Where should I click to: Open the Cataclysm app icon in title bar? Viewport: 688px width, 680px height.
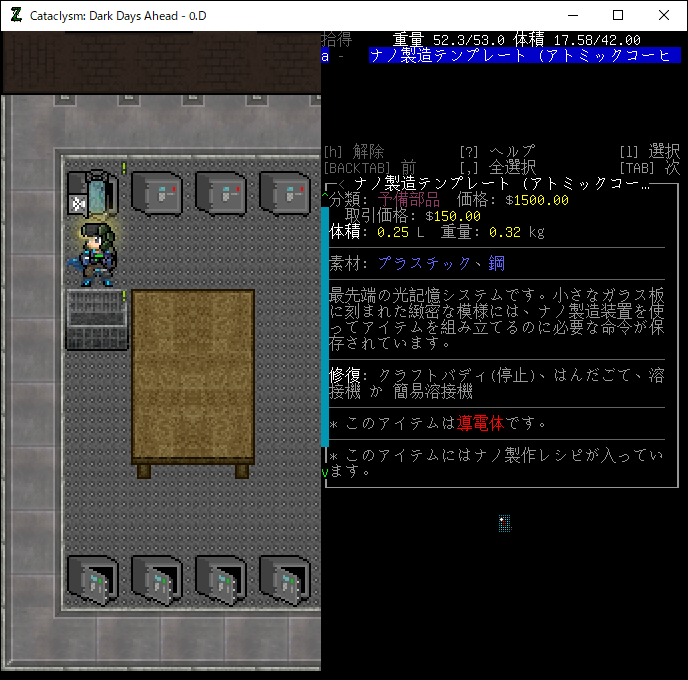(15, 15)
